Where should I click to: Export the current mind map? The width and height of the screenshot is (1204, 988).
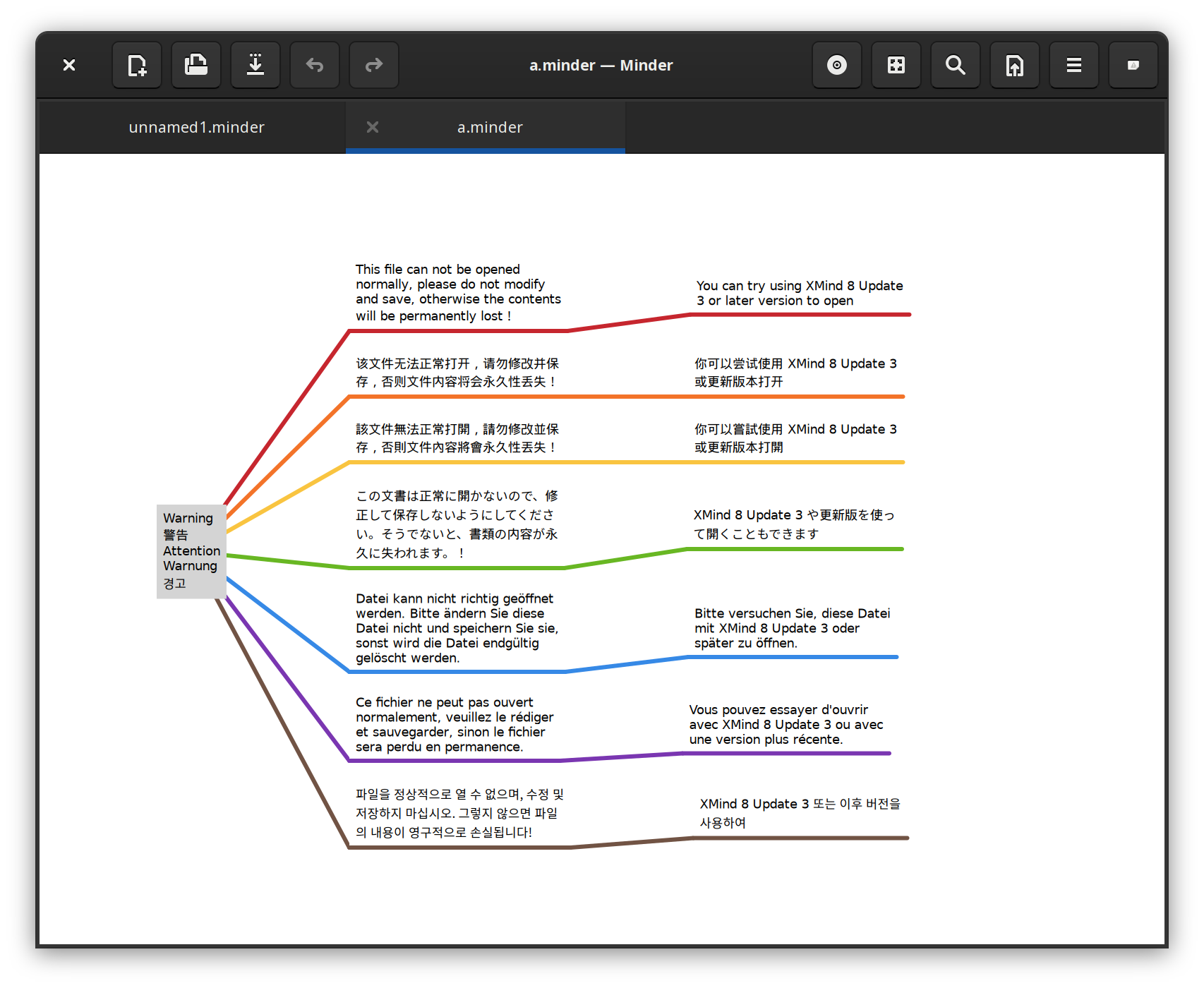coord(1014,65)
